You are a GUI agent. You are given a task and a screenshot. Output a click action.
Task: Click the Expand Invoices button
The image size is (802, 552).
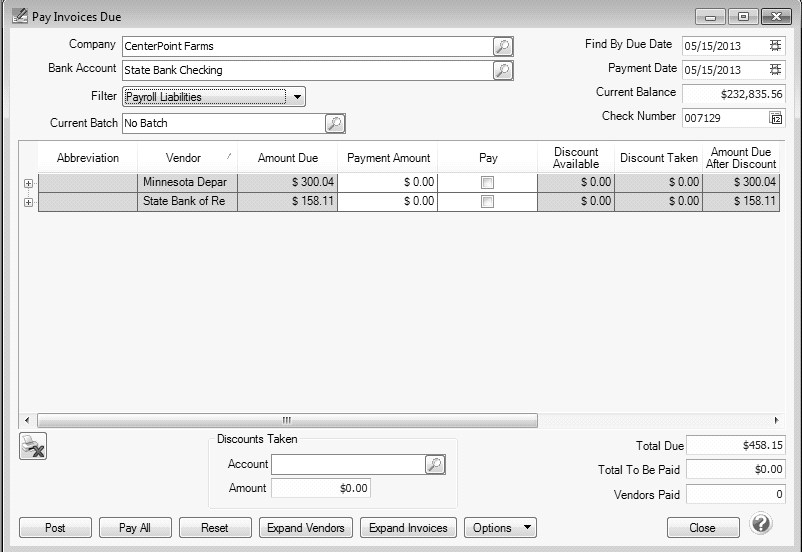coord(408,528)
